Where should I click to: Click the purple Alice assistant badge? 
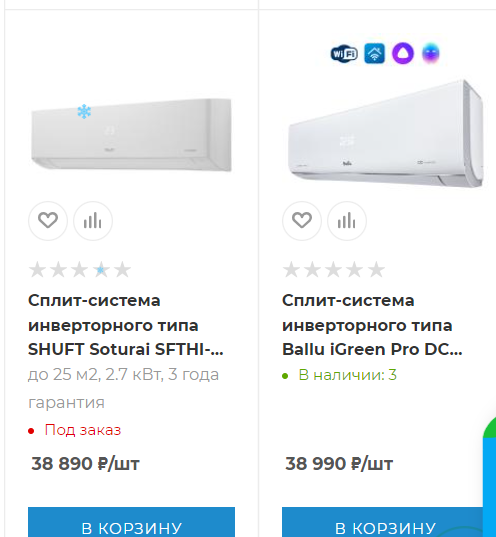coord(403,53)
